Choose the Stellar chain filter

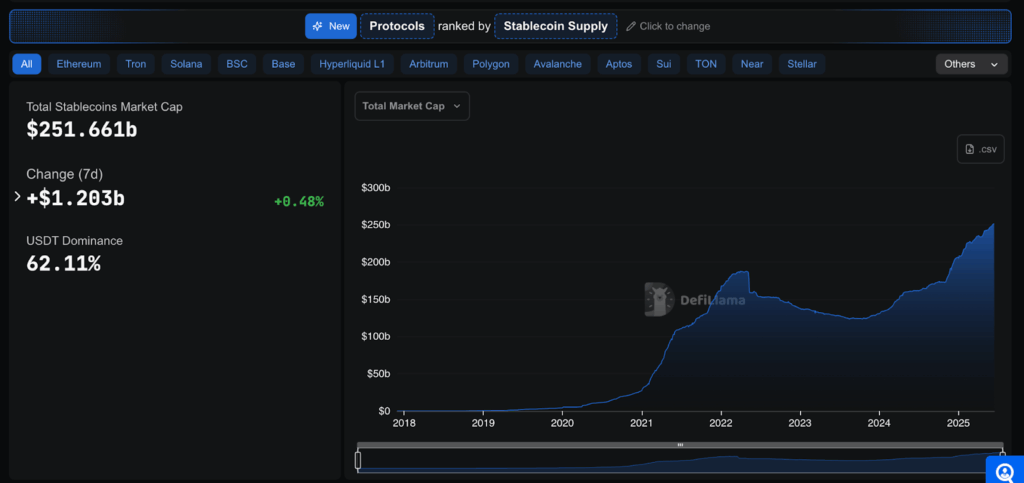coord(802,64)
